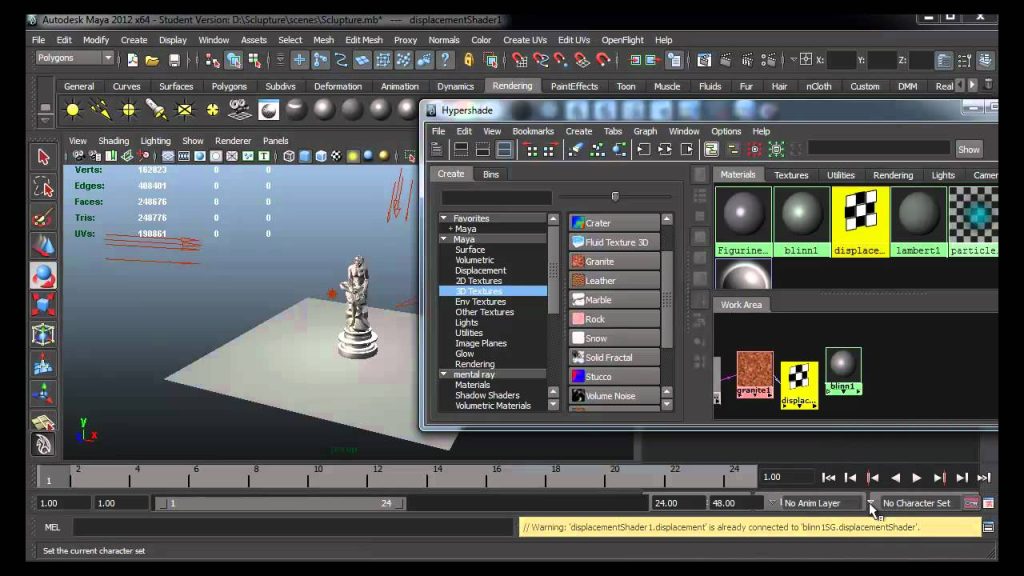Choose the Paint Selection tool
The width and height of the screenshot is (1024, 576).
pyautogui.click(x=43, y=217)
